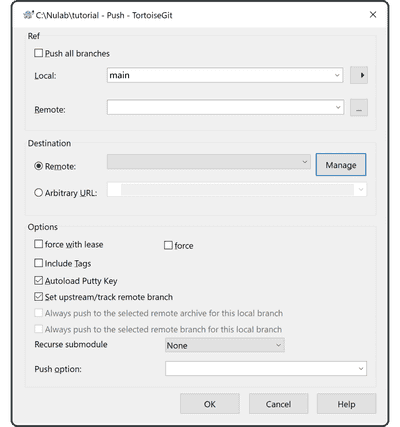Click the 'Local:' label
Viewport: 400px width, 427px height.
point(45,76)
